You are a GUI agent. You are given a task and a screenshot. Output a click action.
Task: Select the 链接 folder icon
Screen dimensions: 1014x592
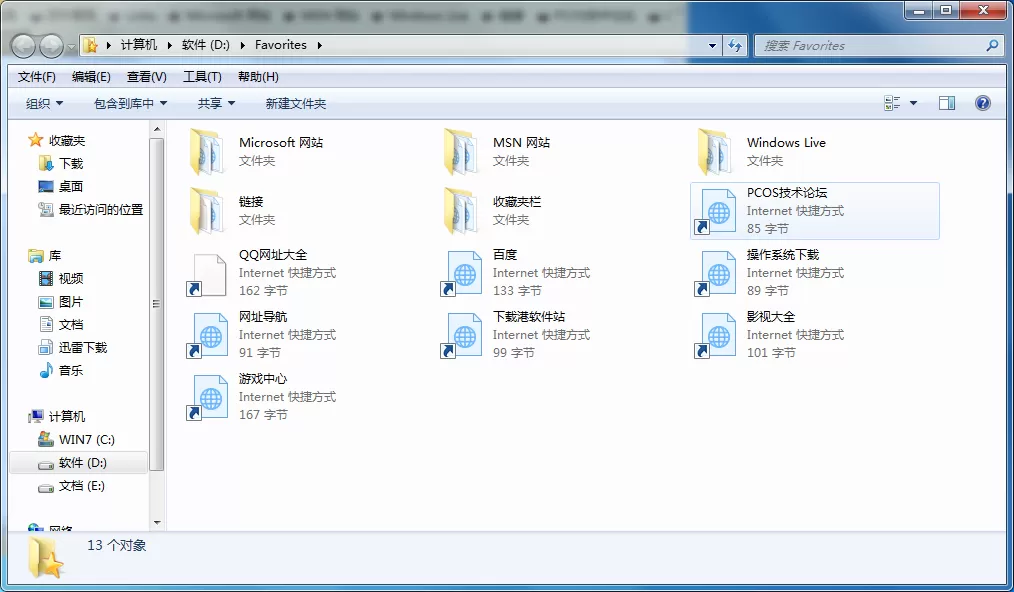(207, 211)
